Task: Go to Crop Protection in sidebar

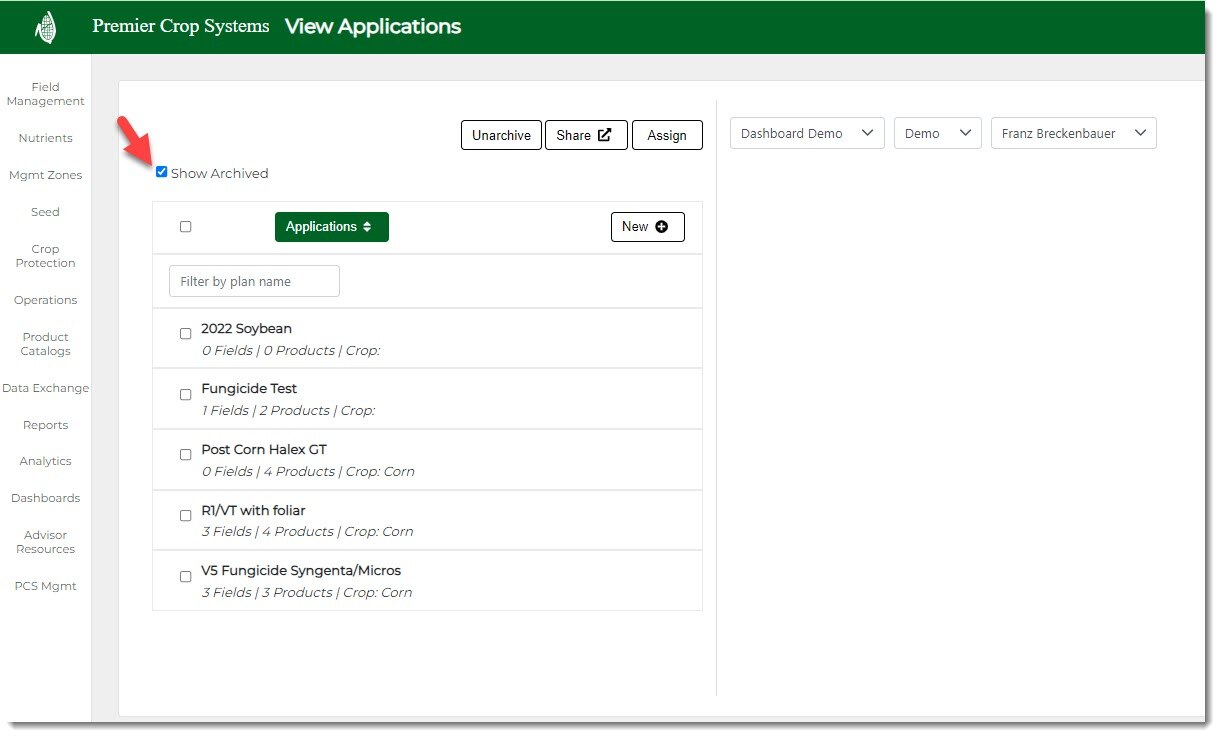Action: pos(45,256)
